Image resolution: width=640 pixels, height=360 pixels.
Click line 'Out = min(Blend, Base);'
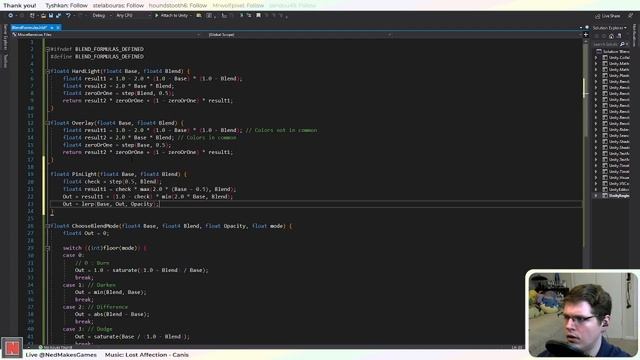pos(110,292)
